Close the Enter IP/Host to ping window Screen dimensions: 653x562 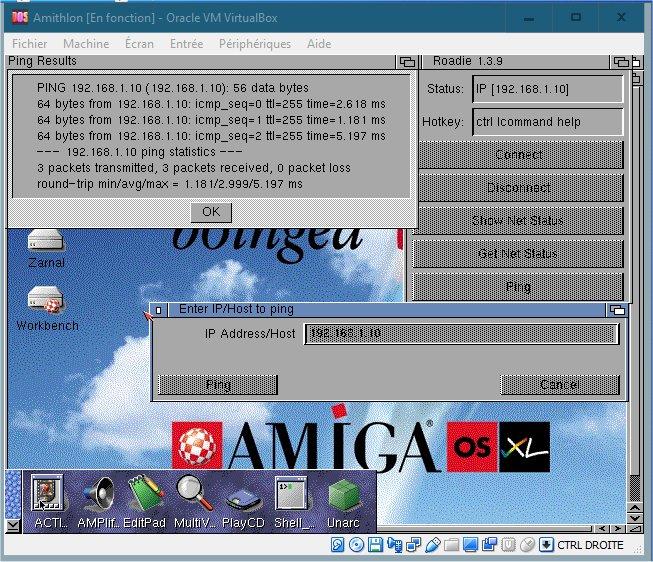pyautogui.click(x=158, y=310)
